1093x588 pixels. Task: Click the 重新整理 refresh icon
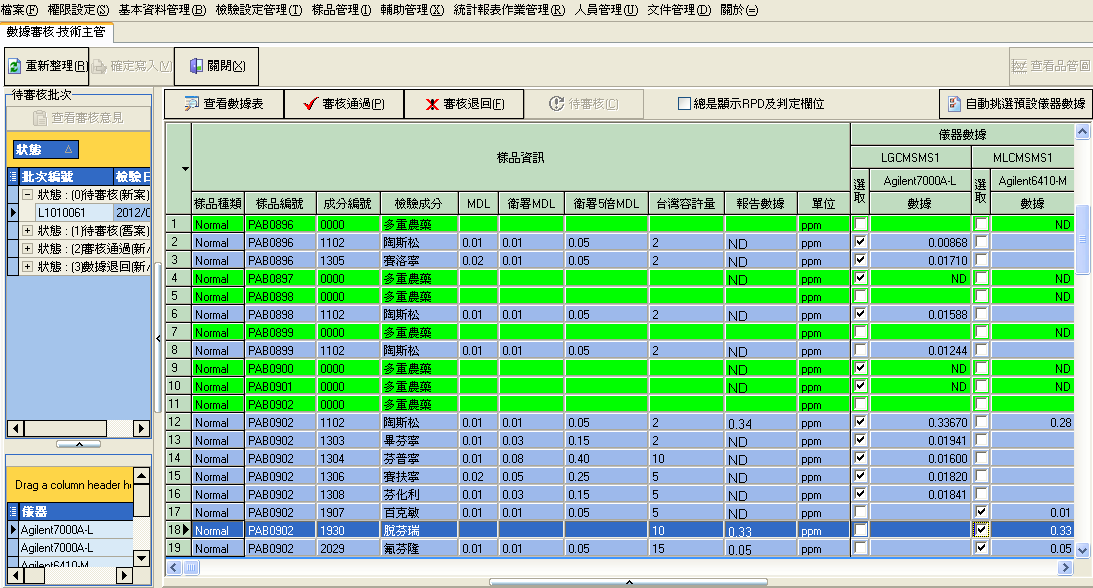point(15,66)
